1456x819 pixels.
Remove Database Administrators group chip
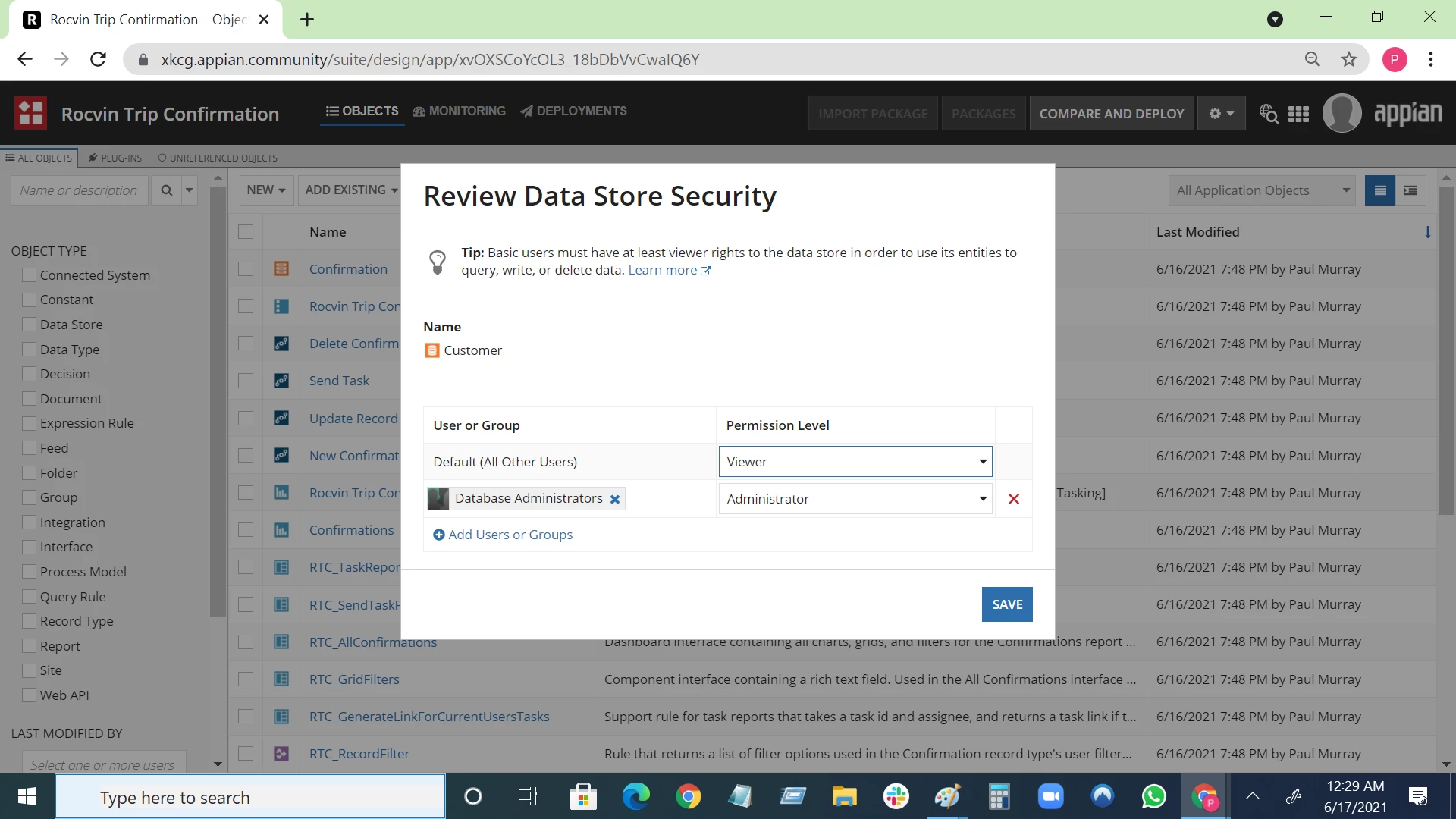click(x=615, y=499)
